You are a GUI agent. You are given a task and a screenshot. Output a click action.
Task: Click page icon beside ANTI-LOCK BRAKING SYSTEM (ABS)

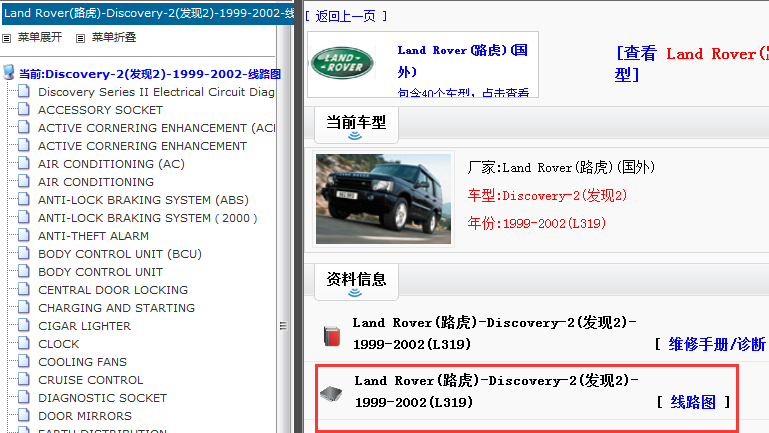coord(24,199)
